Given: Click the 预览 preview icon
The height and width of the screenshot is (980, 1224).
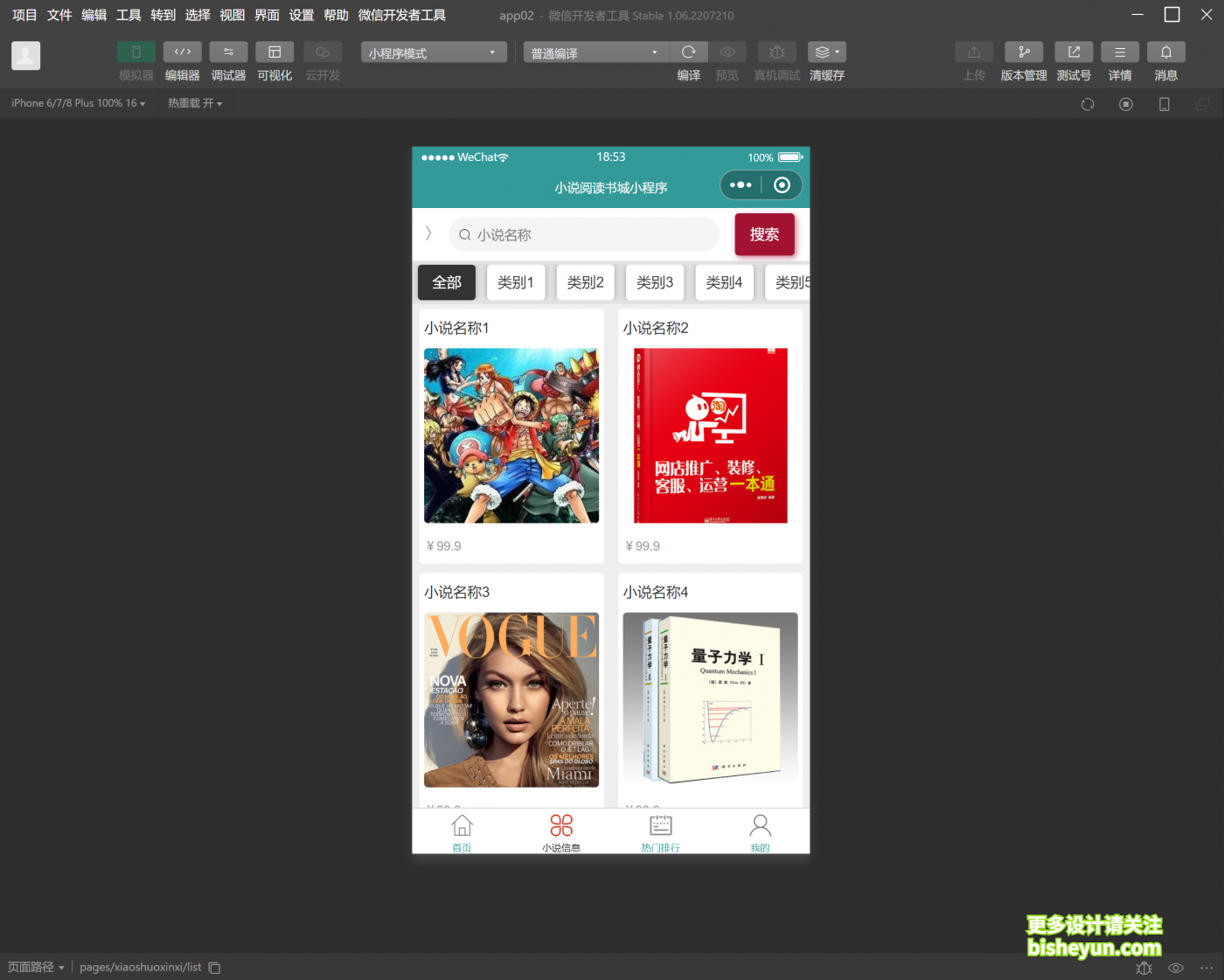Looking at the screenshot, I should 727,52.
